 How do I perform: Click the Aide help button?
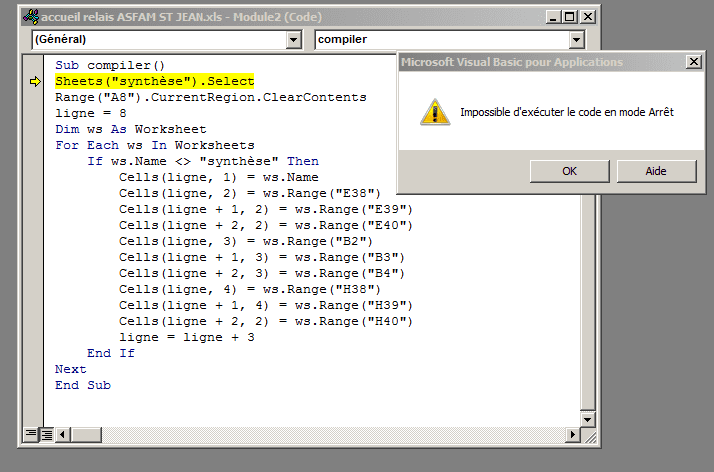click(655, 171)
